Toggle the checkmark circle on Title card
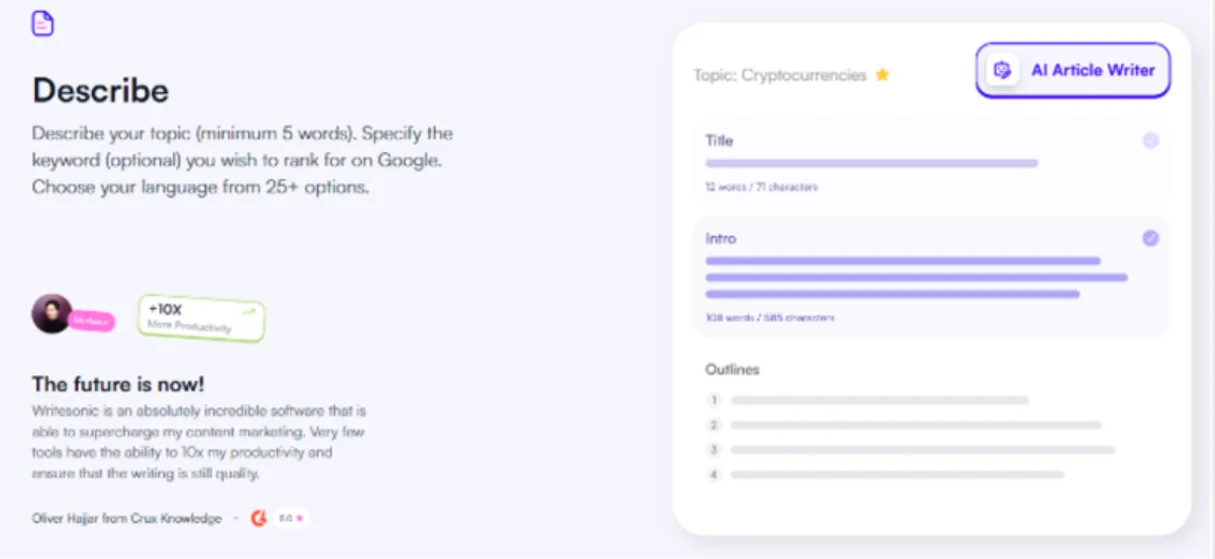The width and height of the screenshot is (1215, 559). point(1151,141)
